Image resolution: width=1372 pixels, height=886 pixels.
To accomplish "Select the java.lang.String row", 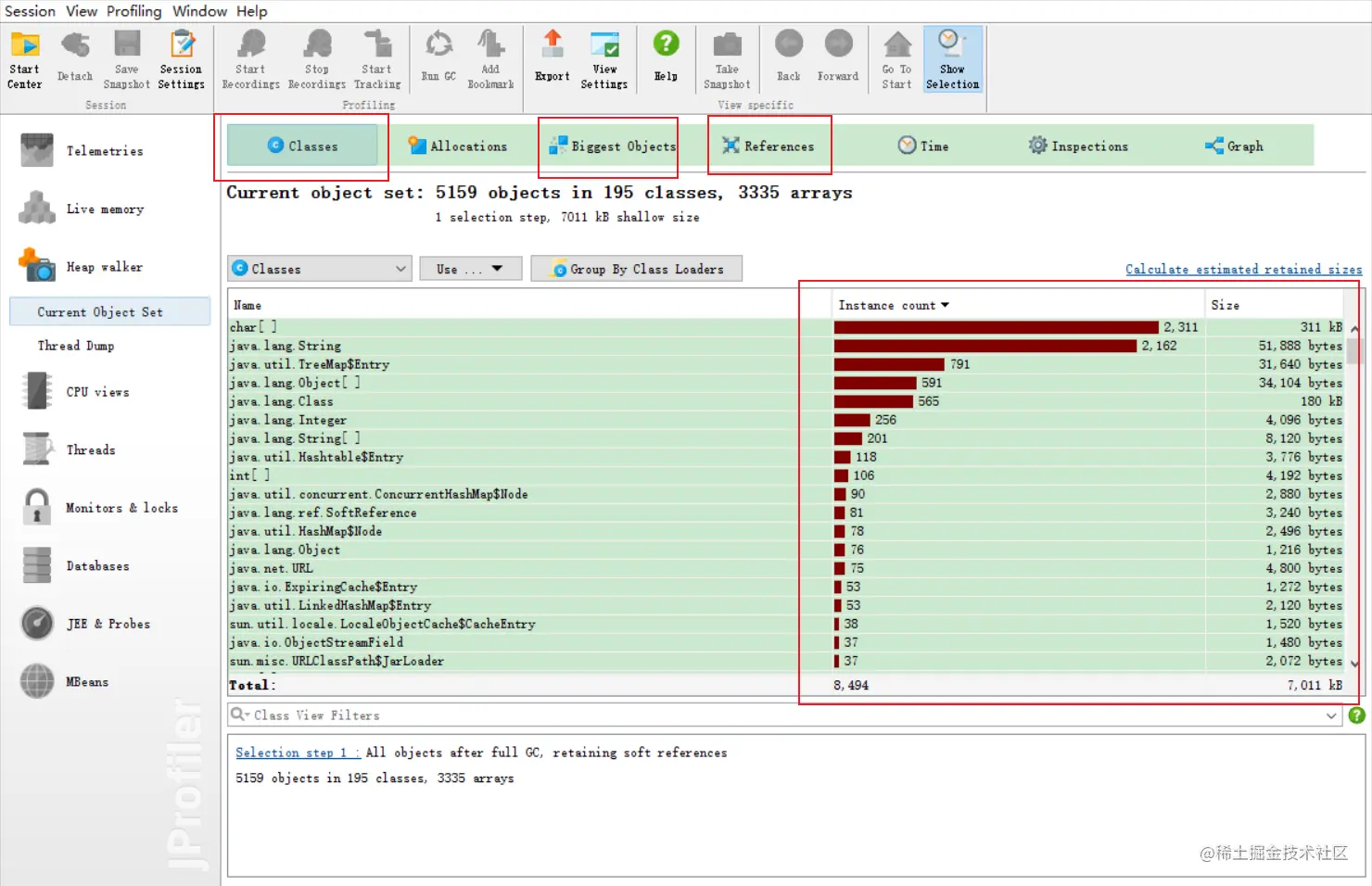I will pyautogui.click(x=786, y=346).
